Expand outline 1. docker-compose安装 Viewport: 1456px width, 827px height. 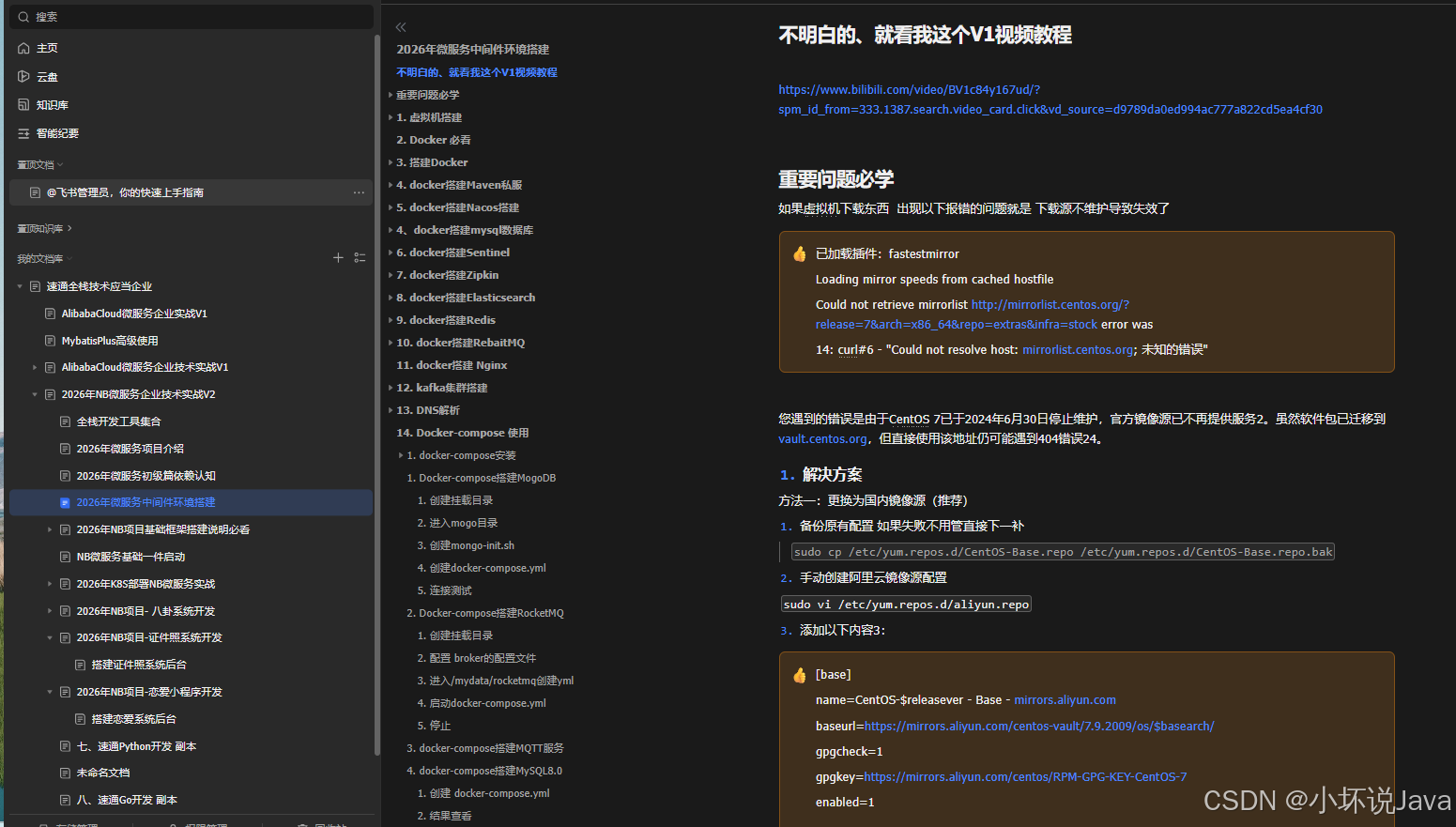click(401, 455)
